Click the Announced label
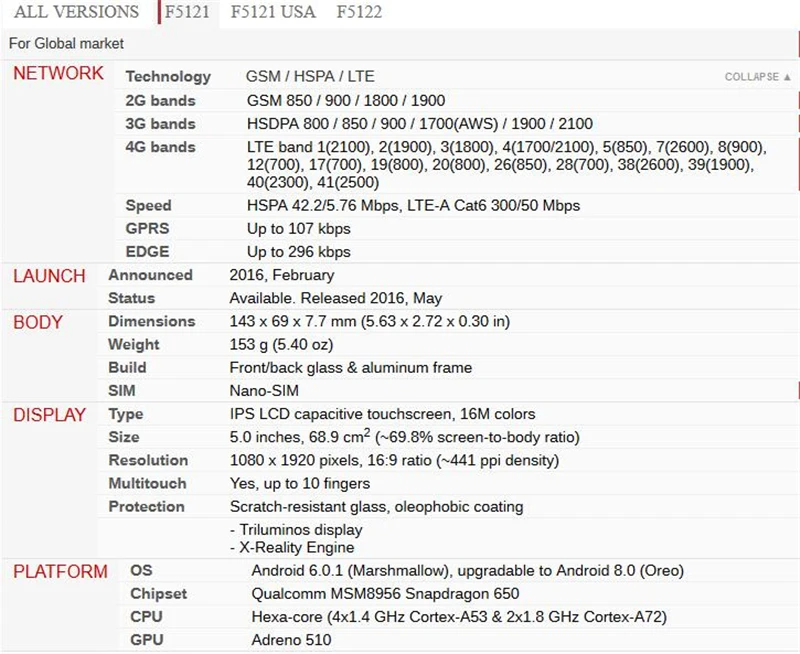The image size is (800, 654). tap(151, 275)
